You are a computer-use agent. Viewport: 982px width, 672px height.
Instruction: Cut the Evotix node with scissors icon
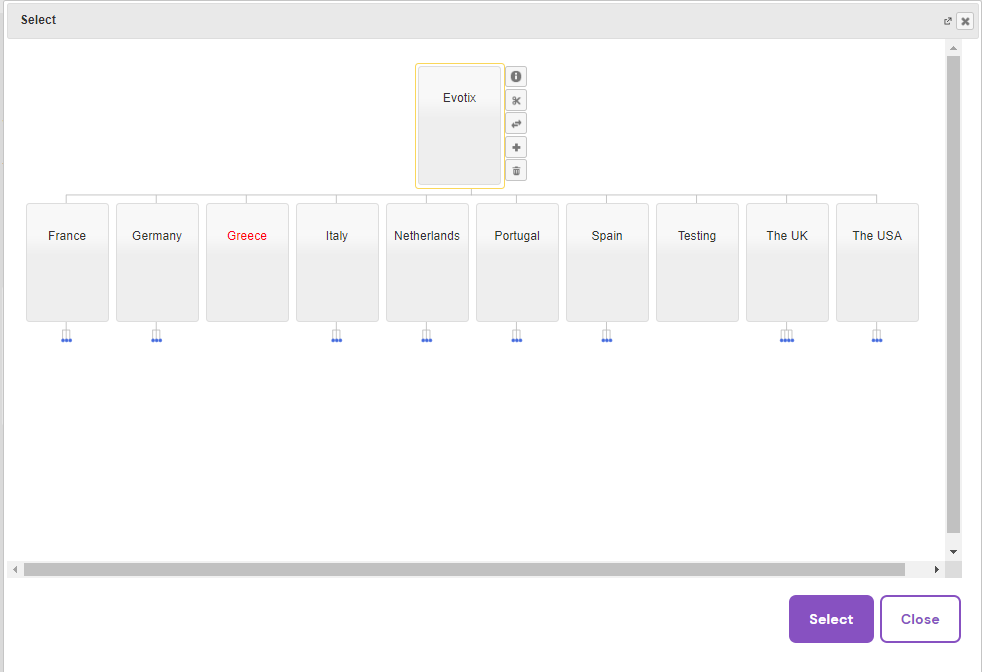tap(516, 100)
